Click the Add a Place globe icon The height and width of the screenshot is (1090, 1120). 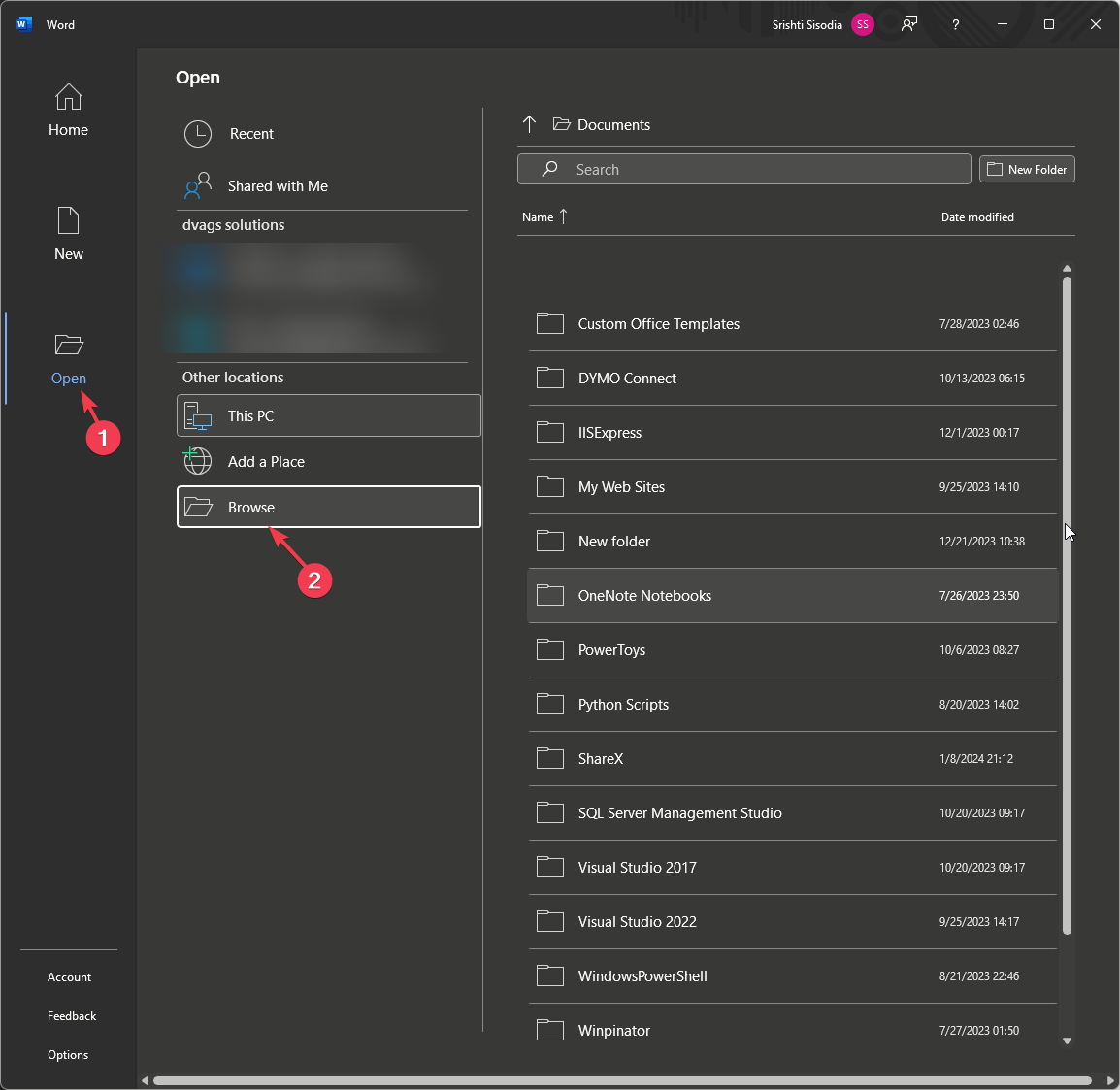pyautogui.click(x=198, y=461)
